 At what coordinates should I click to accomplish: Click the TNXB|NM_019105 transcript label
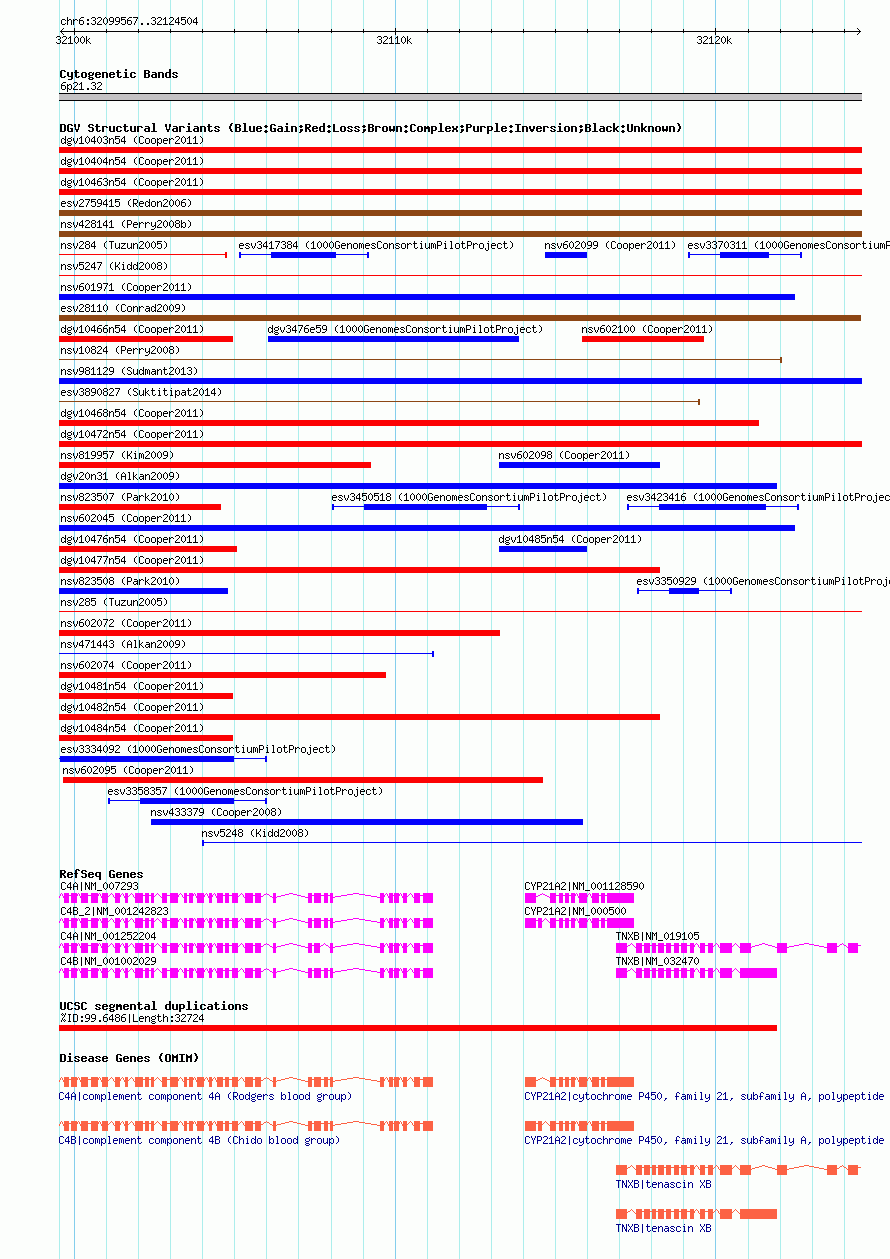[658, 936]
